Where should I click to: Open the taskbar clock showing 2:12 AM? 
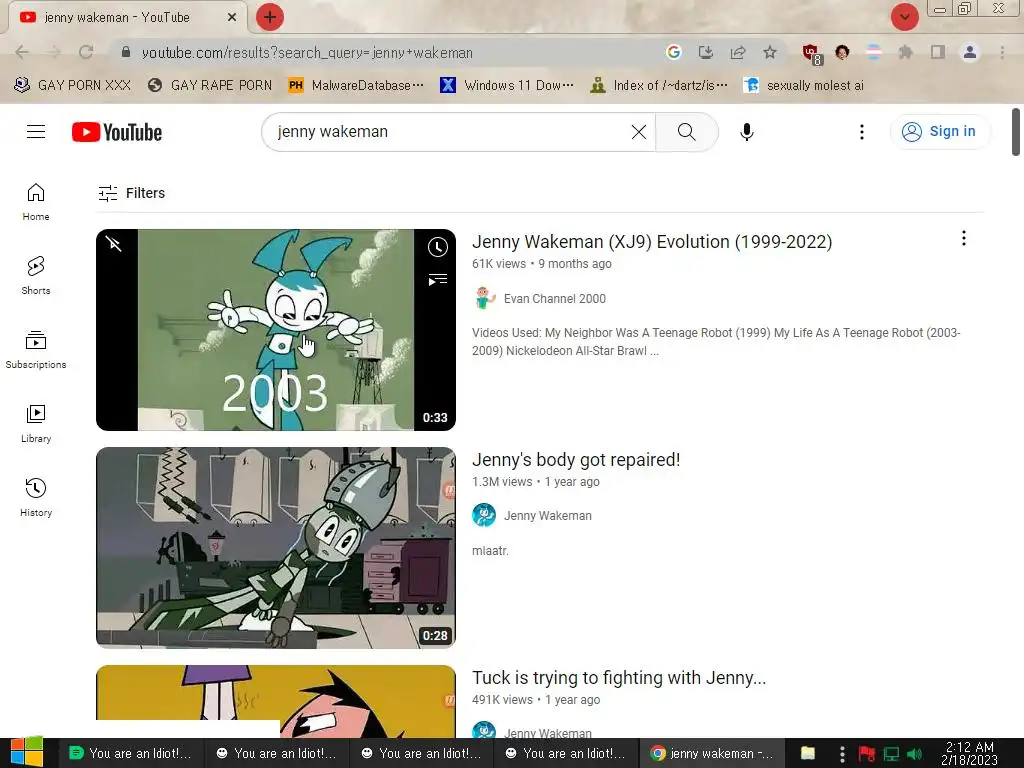pyautogui.click(x=970, y=753)
